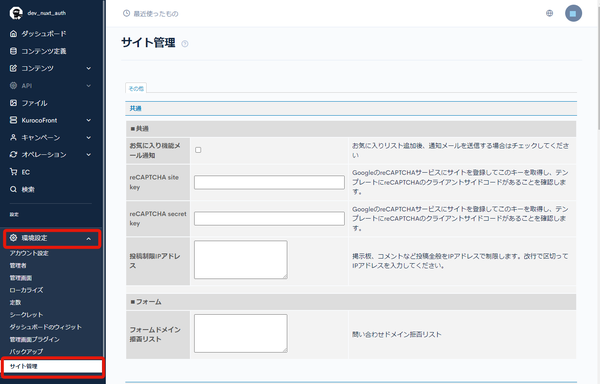Open the user avatar menu
The height and width of the screenshot is (384, 600).
573,13
